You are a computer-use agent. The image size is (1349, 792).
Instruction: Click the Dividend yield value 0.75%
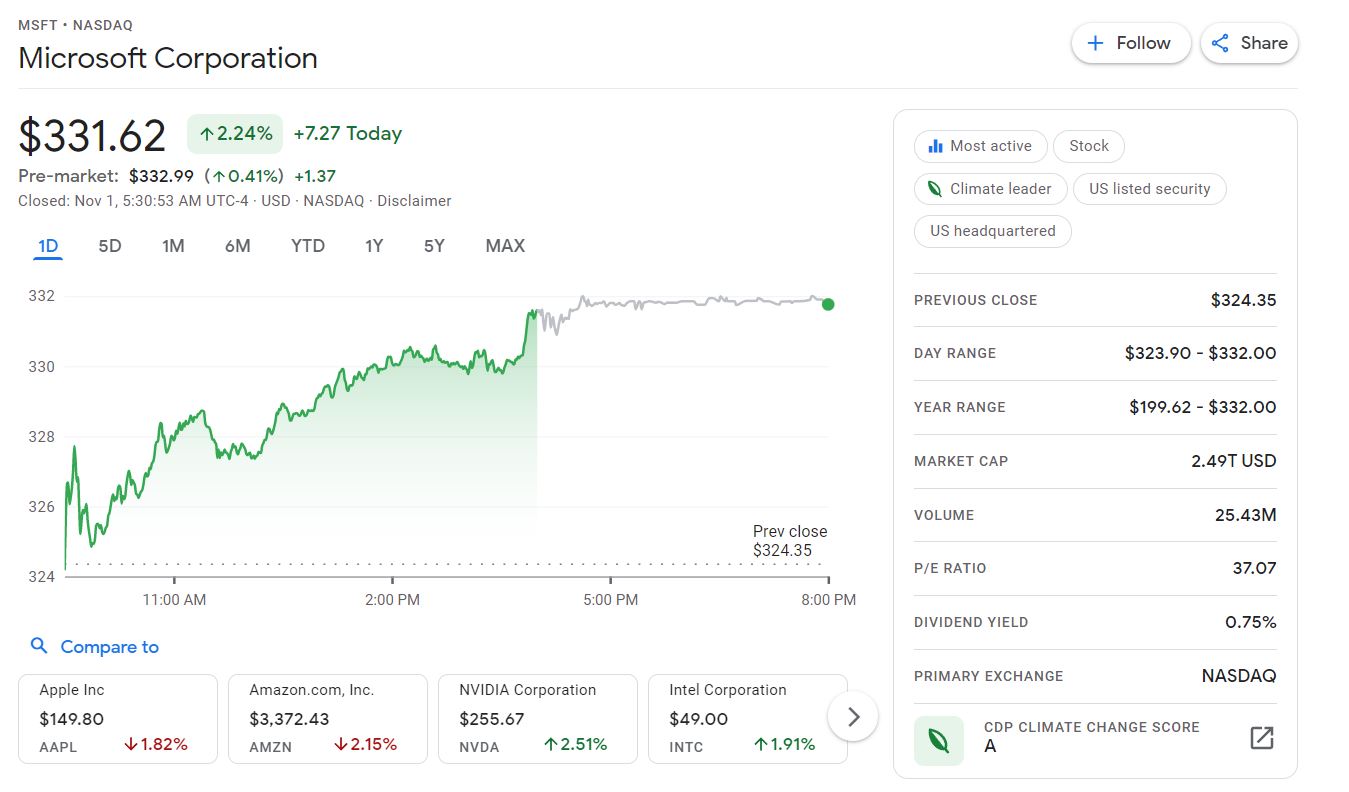pyautogui.click(x=1250, y=622)
